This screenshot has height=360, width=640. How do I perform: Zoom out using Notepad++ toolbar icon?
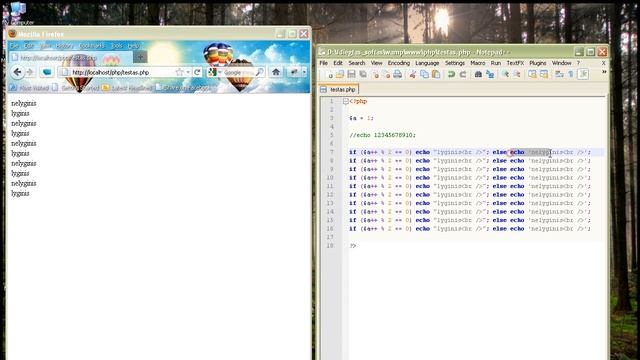(x=517, y=75)
